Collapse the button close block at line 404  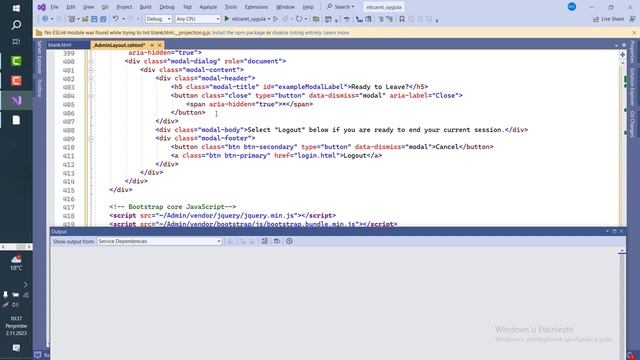click(x=91, y=96)
